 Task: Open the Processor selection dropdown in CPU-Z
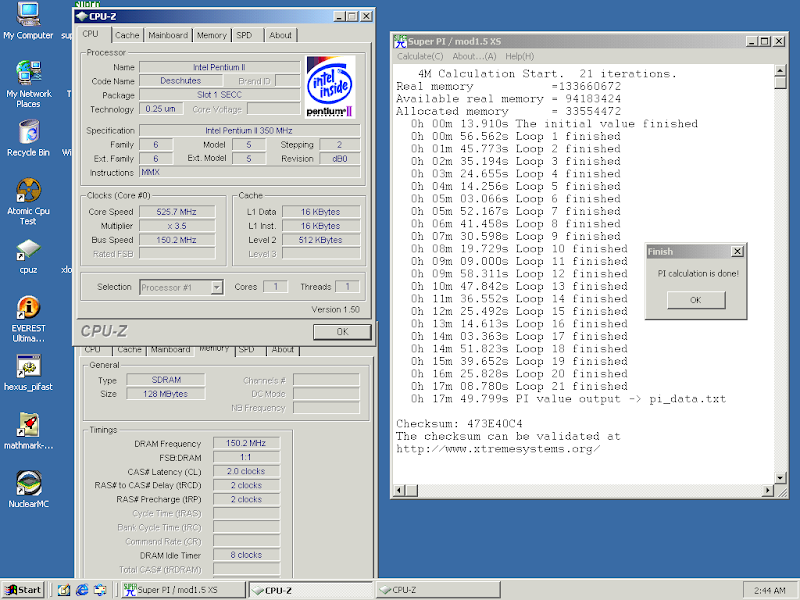[217, 287]
